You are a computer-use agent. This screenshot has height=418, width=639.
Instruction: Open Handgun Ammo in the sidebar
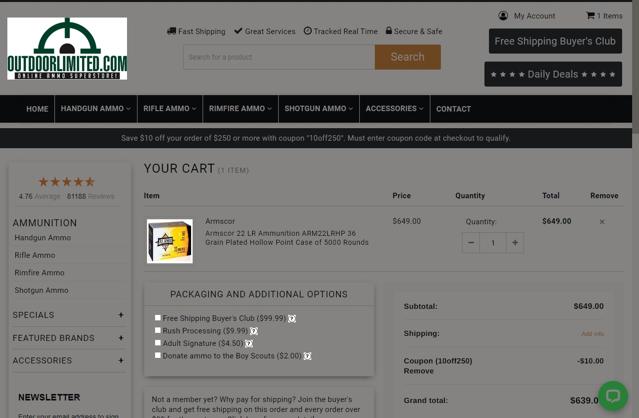pyautogui.click(x=43, y=238)
